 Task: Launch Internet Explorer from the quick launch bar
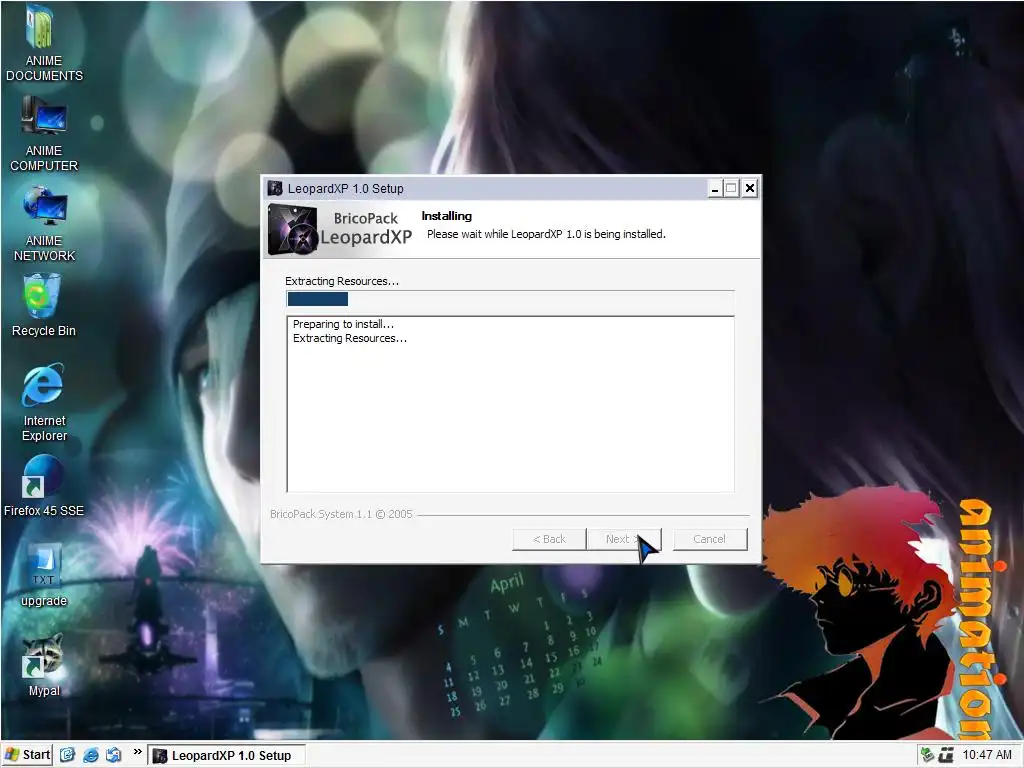point(91,755)
